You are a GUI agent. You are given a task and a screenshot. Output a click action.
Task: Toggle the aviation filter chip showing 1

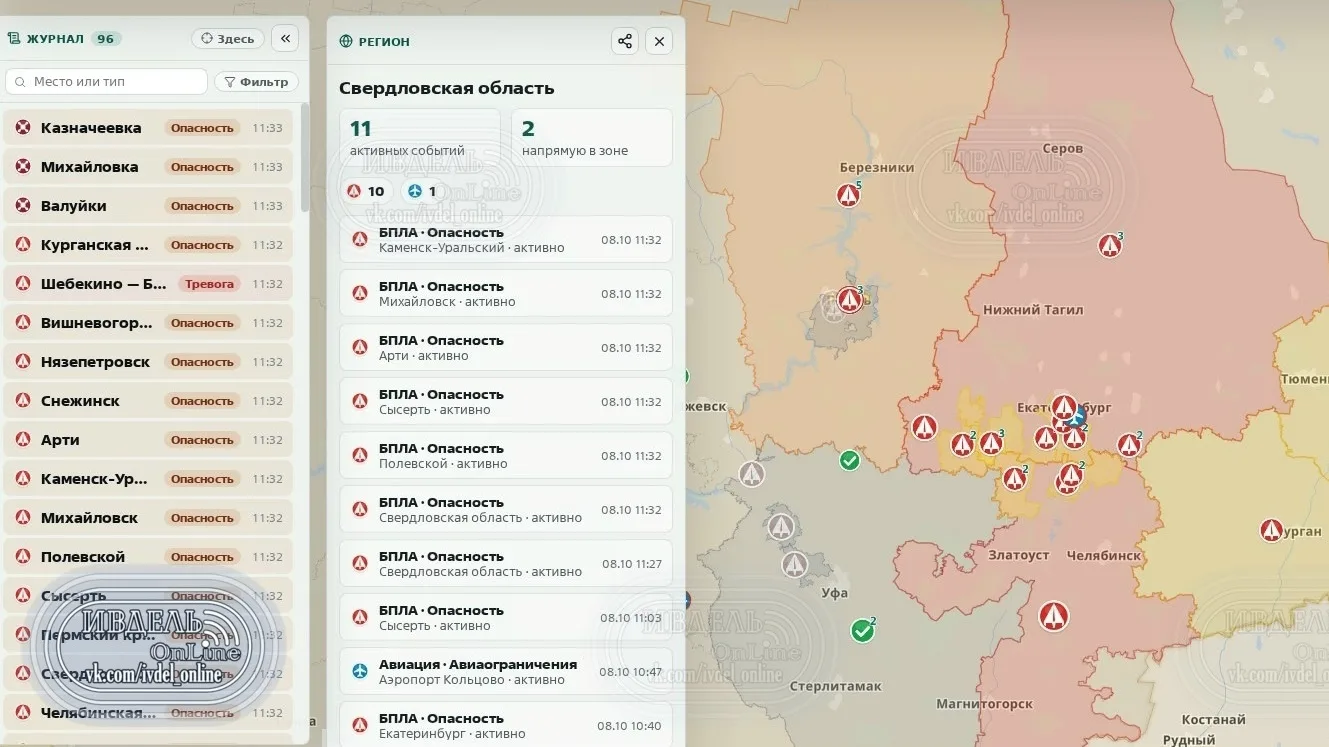421,191
